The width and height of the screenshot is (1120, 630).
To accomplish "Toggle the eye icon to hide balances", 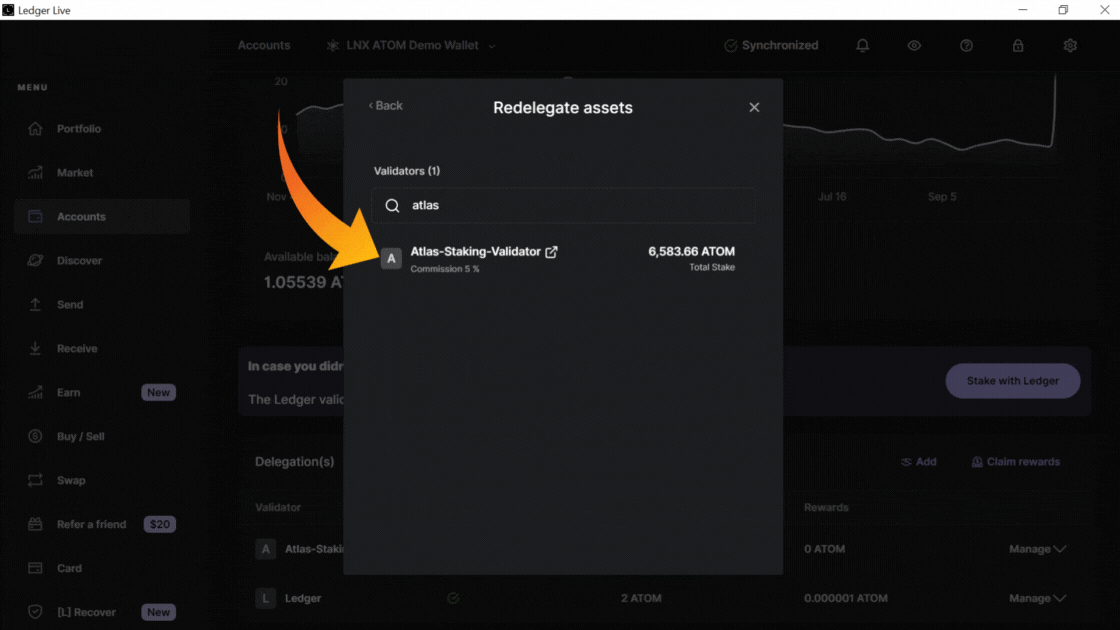I will (914, 46).
